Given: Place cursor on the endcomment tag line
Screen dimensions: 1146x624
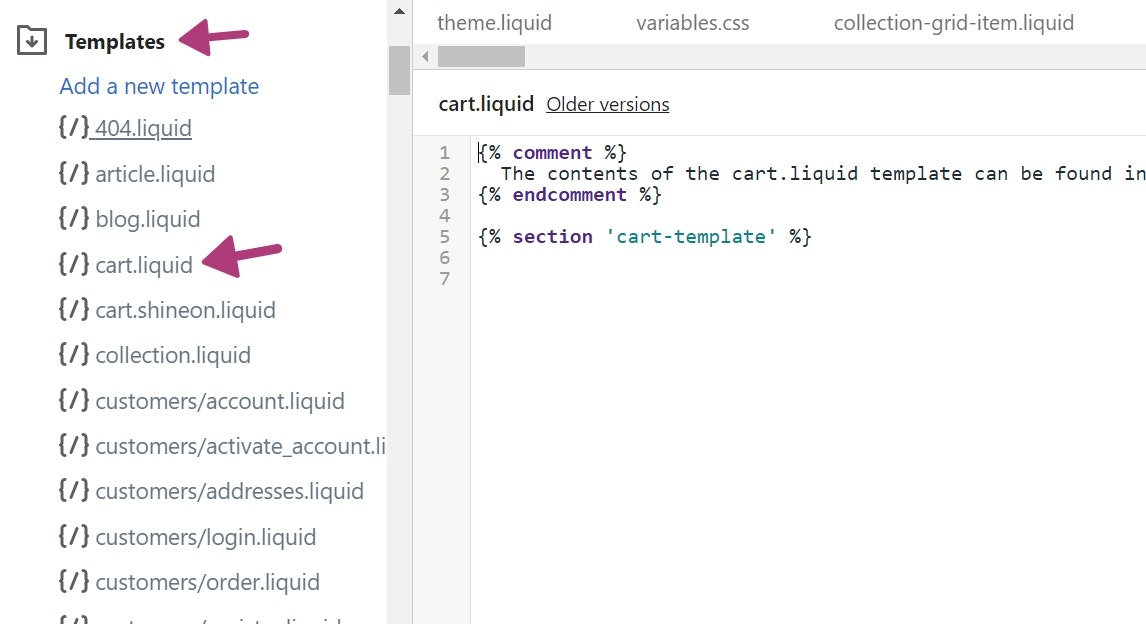Looking at the screenshot, I should (570, 195).
